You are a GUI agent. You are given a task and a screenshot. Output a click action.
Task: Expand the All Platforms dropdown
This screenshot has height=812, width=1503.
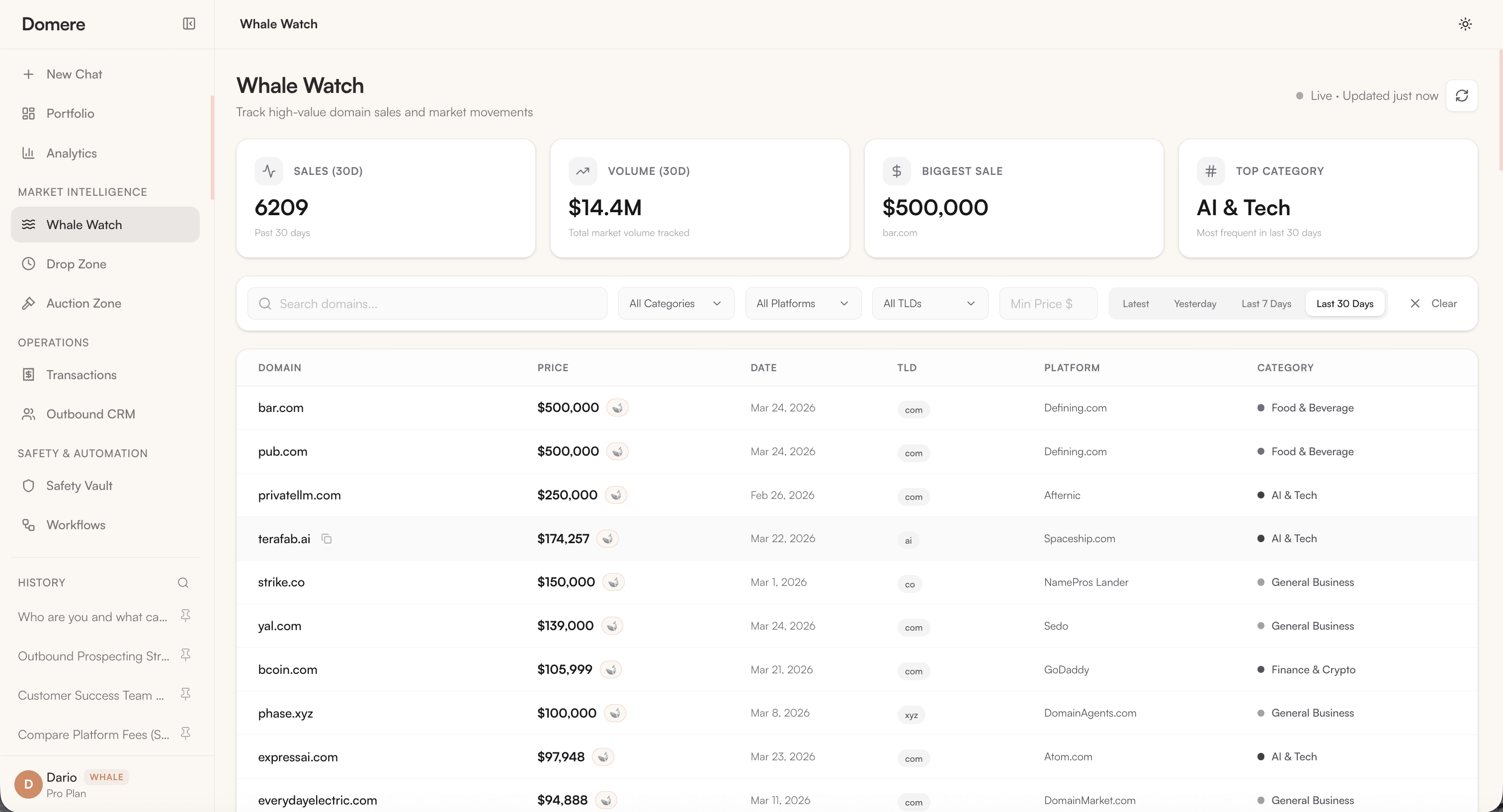point(802,303)
